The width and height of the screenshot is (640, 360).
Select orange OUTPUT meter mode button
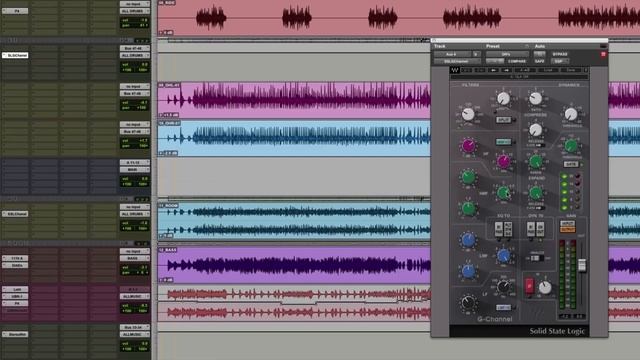pyautogui.click(x=567, y=230)
